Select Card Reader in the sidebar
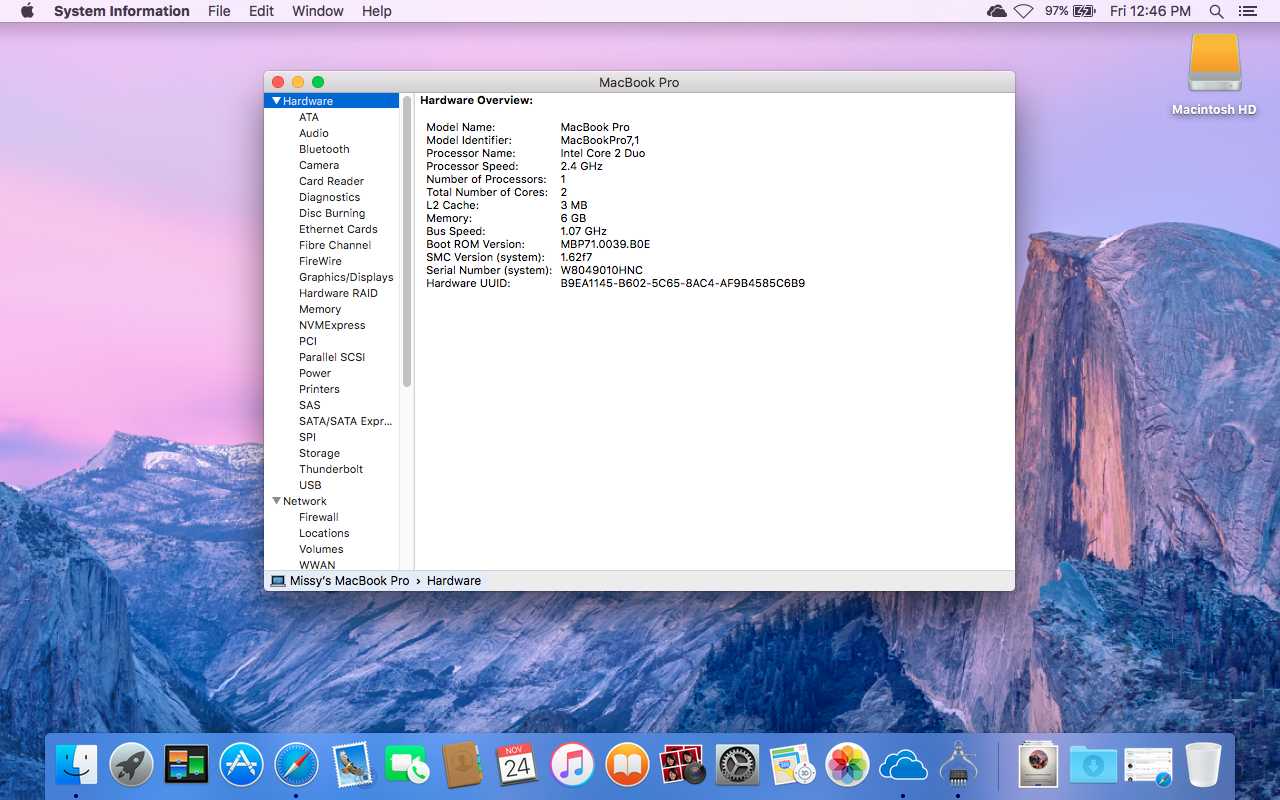The image size is (1280, 800). pos(331,181)
